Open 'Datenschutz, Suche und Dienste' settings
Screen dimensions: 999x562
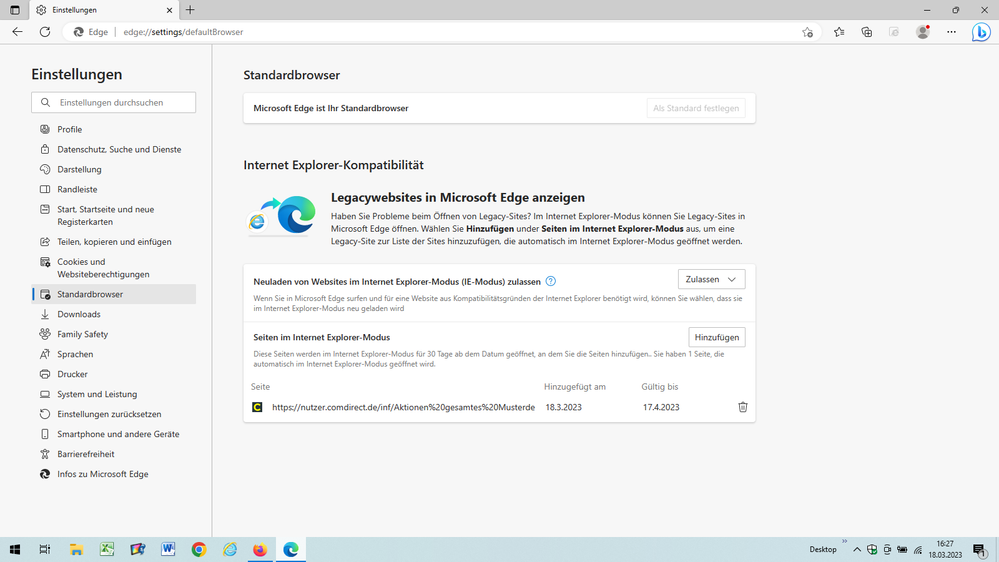119,149
